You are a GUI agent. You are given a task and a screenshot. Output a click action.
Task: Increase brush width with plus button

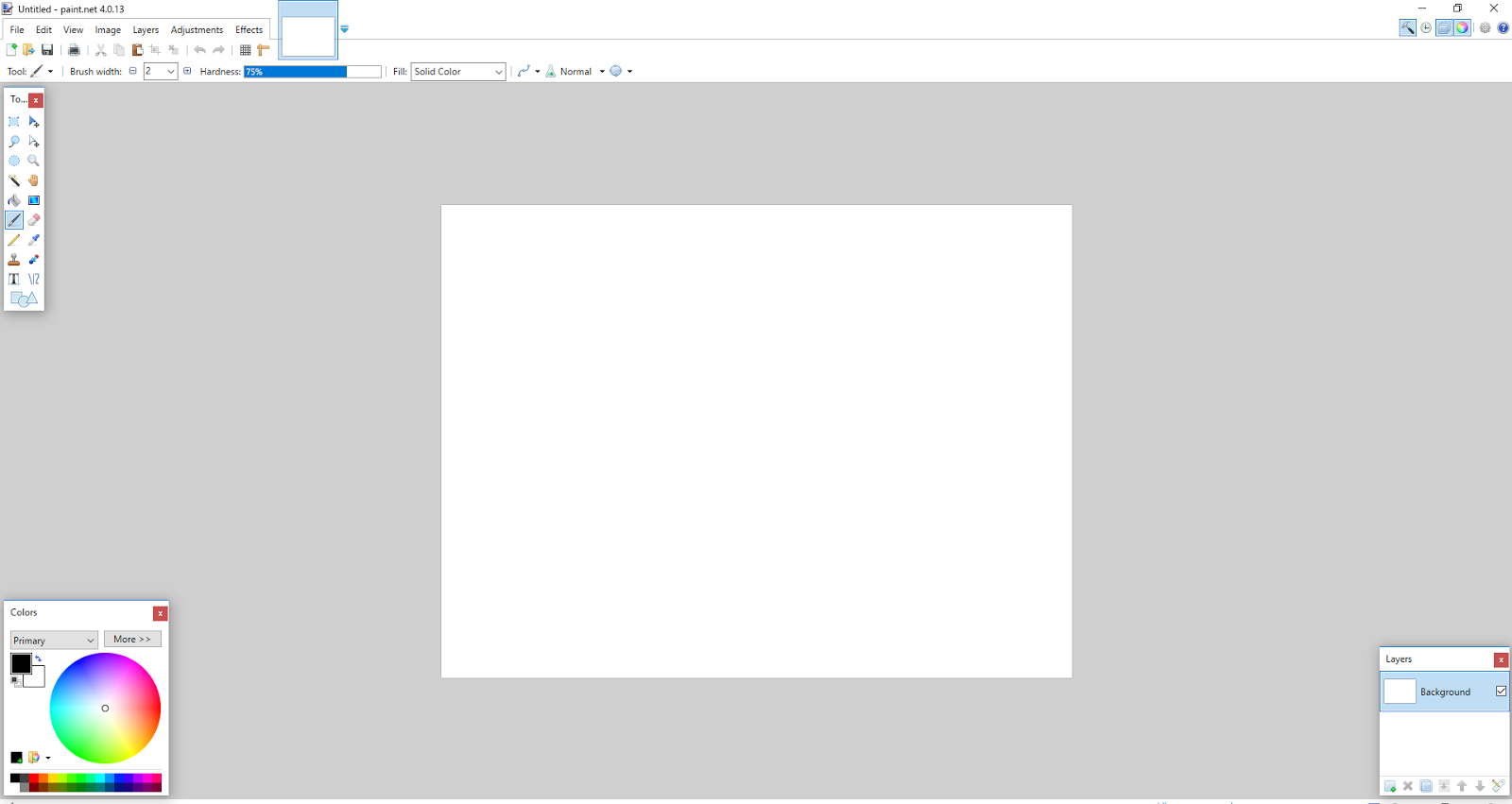[187, 71]
